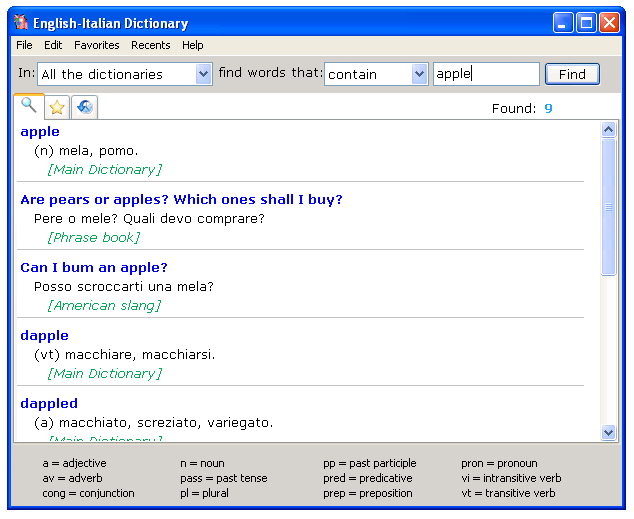
Task: Open the Favorites menu
Action: coord(97,45)
